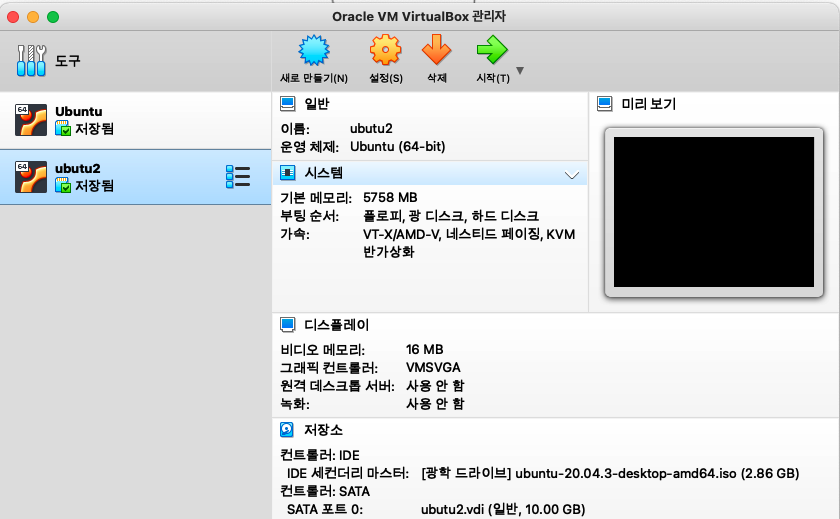
Task: Open the 디스플레이 section header
Action: pyautogui.click(x=336, y=325)
